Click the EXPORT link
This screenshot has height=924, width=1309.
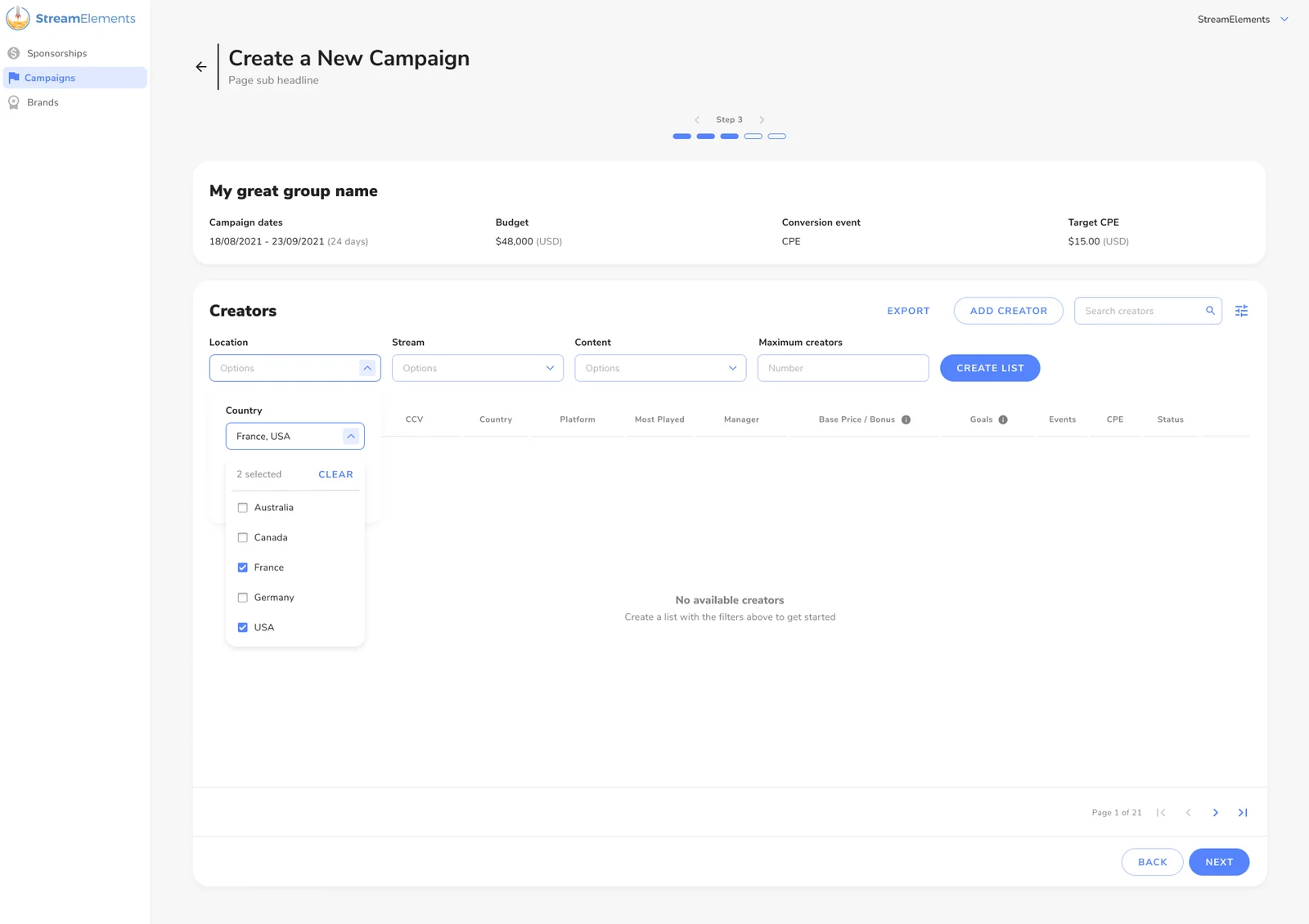point(908,311)
